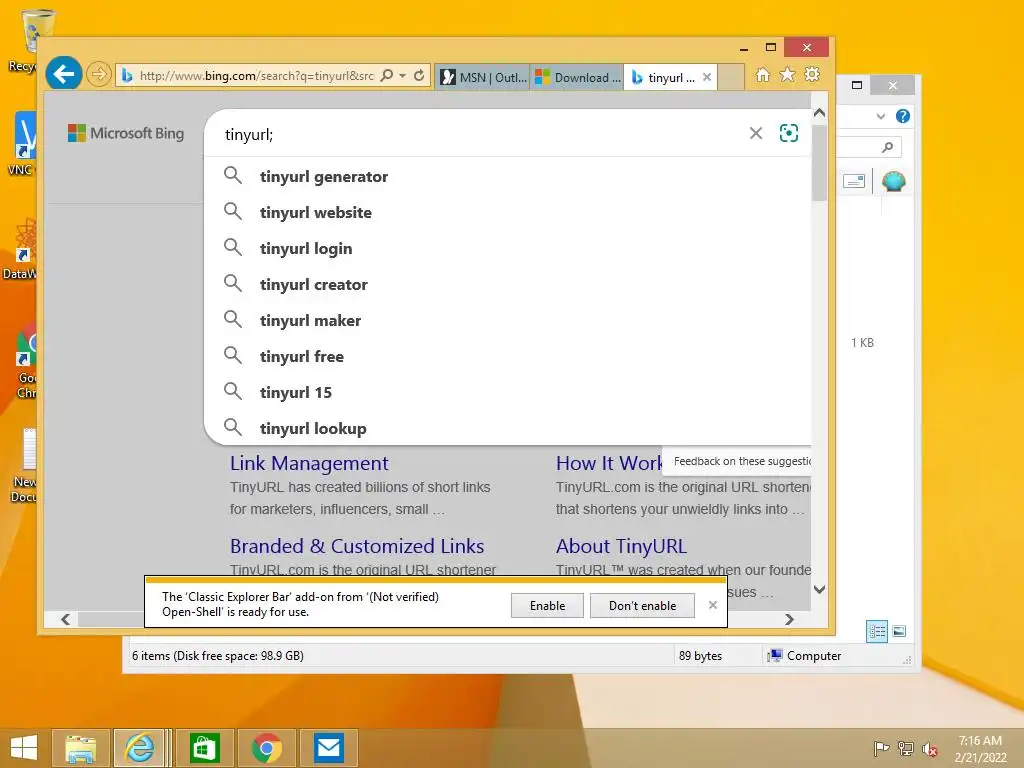
Task: Click the File Explorer shell globe icon
Action: (x=893, y=181)
